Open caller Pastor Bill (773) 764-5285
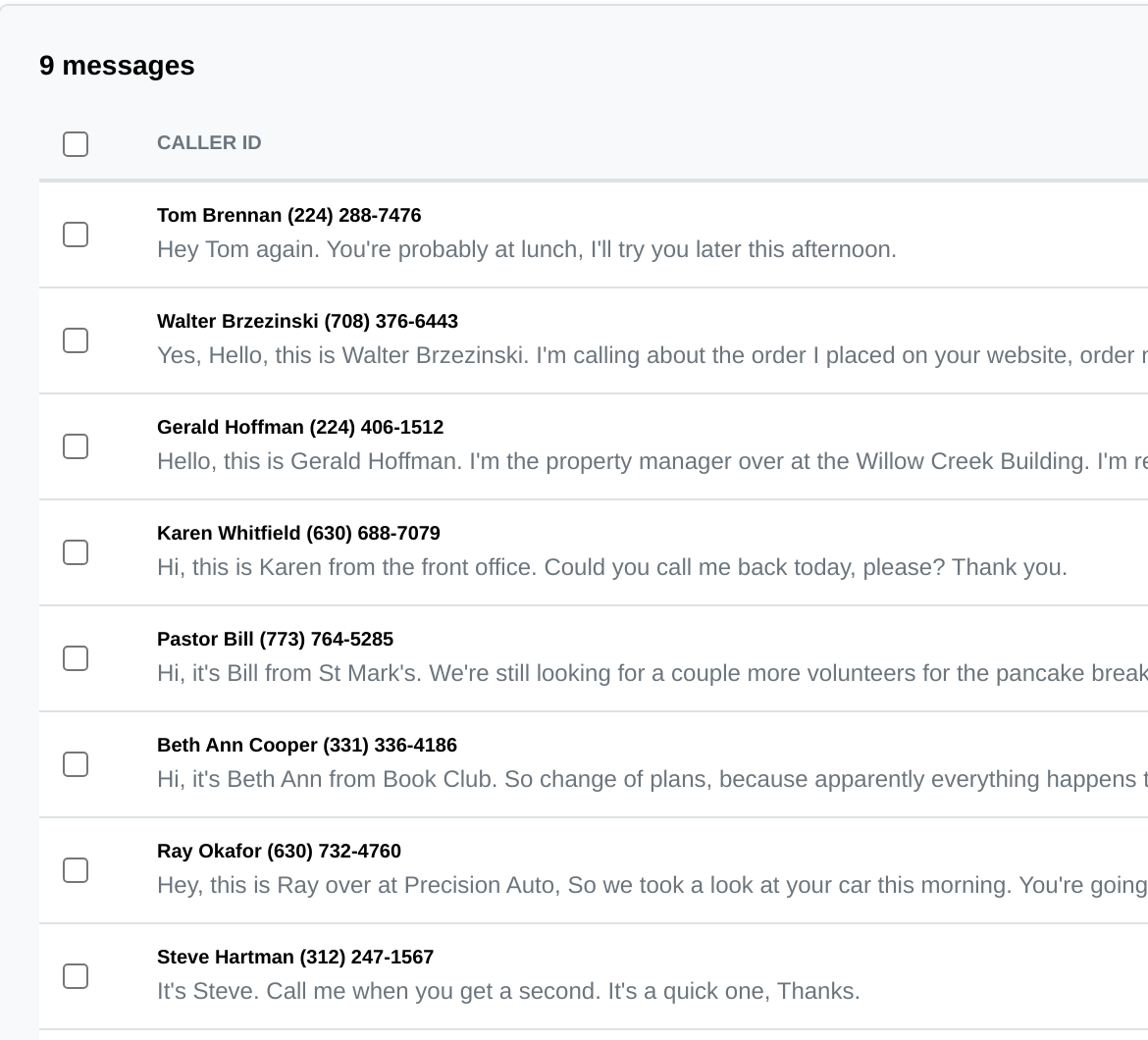The image size is (1148, 1040). 276,639
